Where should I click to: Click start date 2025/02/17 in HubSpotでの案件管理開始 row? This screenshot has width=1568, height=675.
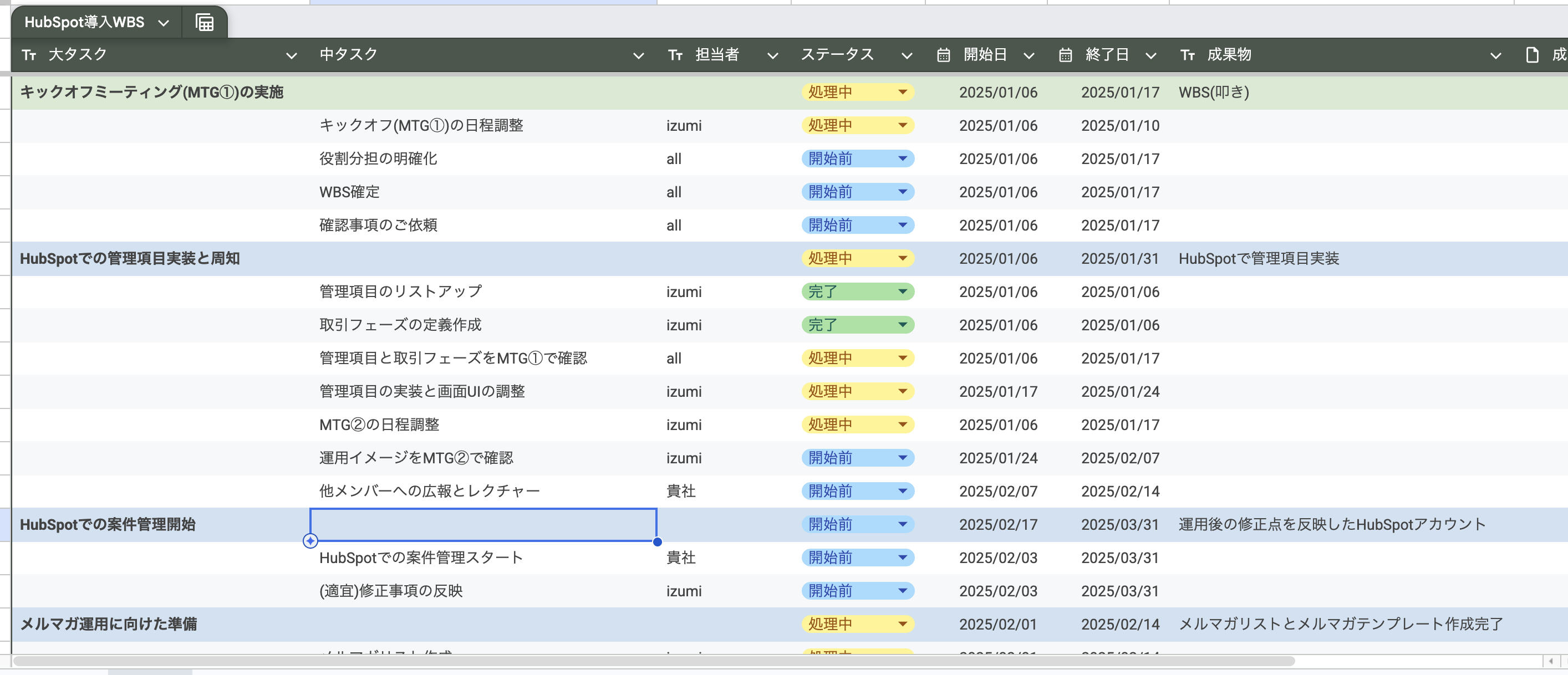click(998, 525)
